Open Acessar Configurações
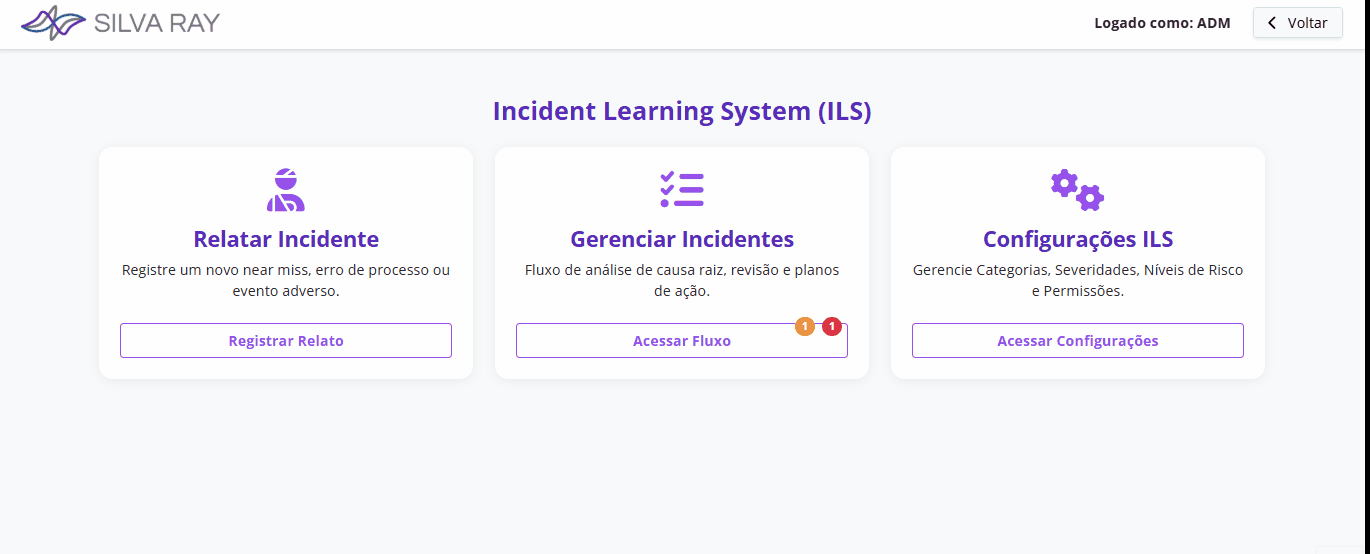1370x554 pixels. (1077, 341)
